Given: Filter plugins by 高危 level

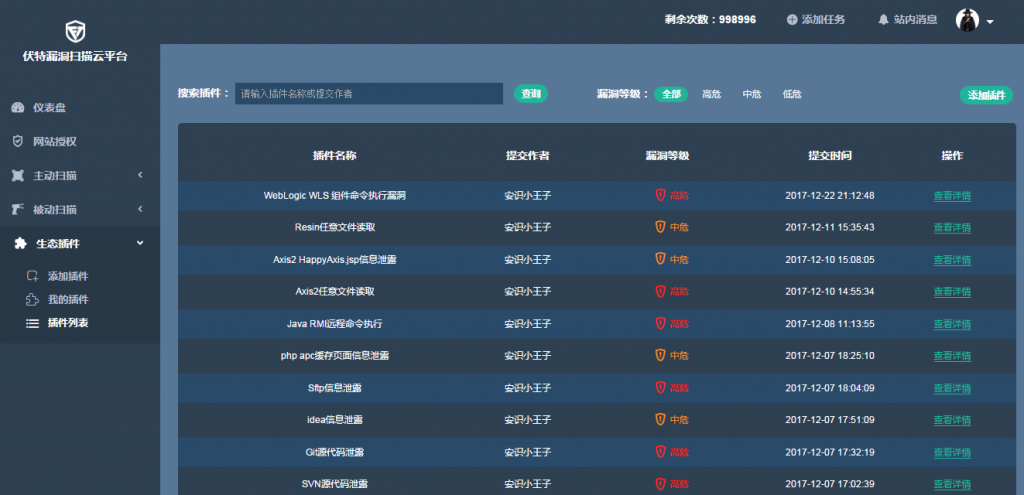Looking at the screenshot, I should [711, 94].
